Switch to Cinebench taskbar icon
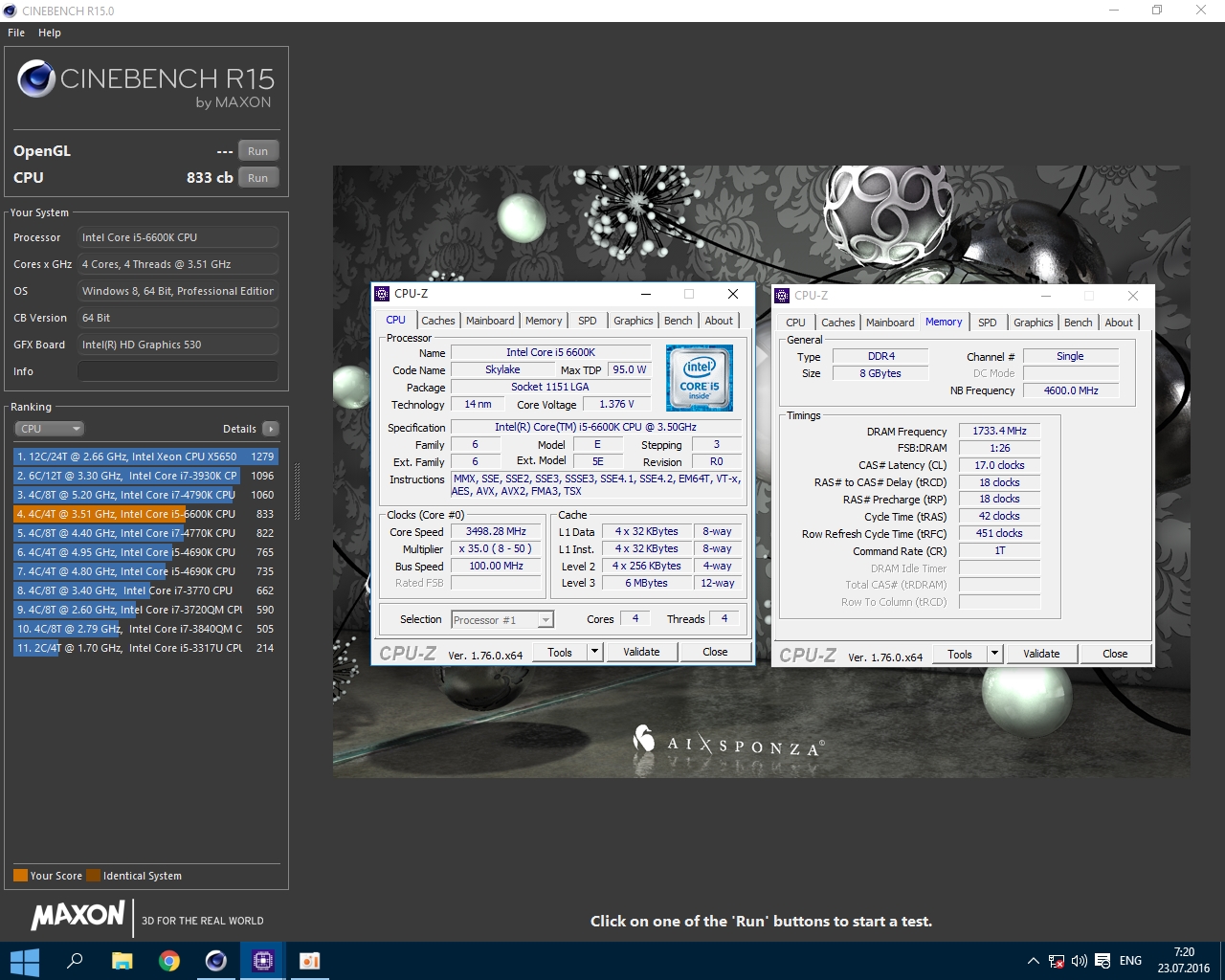1225x980 pixels. tap(215, 961)
